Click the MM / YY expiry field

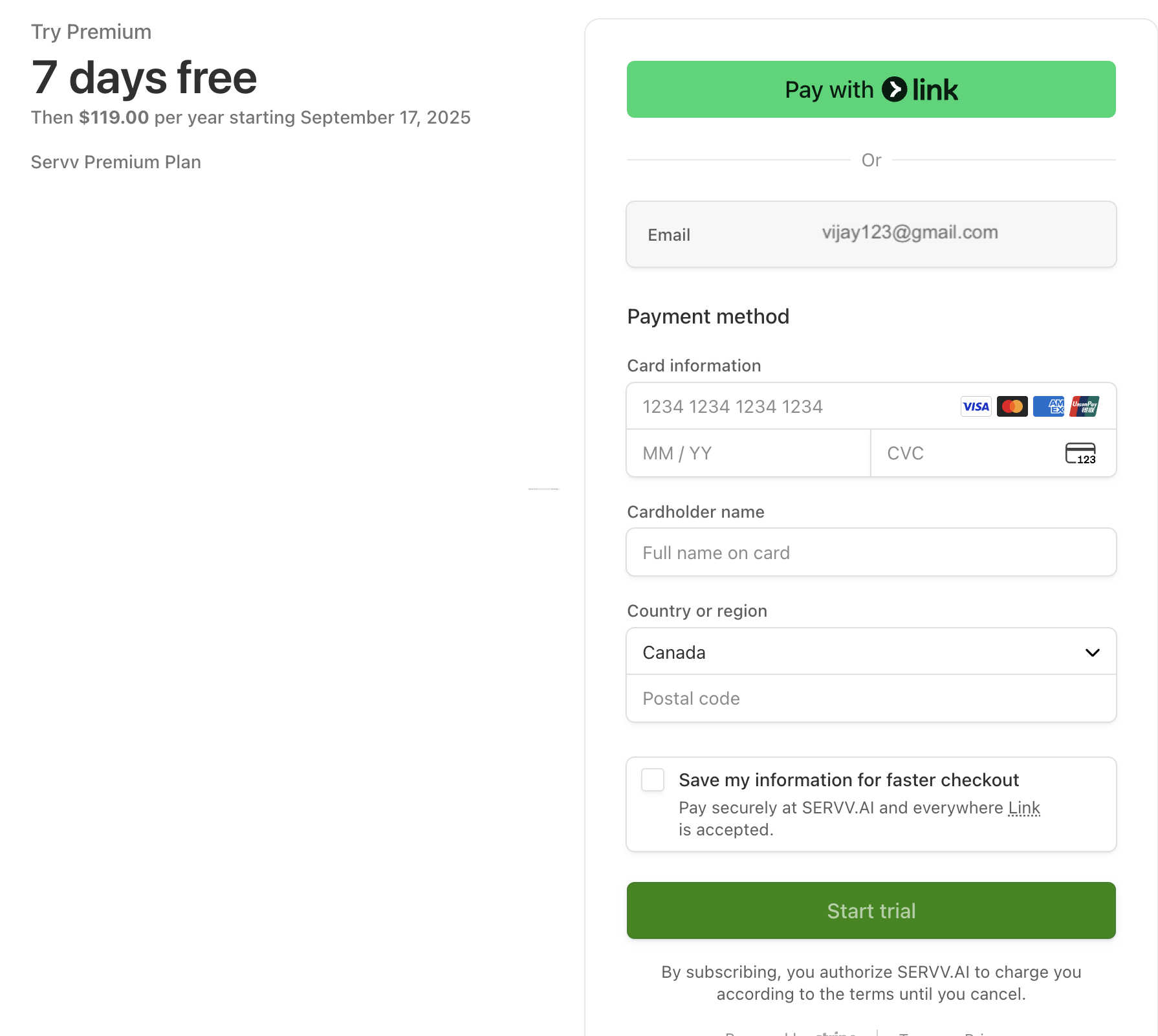(748, 454)
